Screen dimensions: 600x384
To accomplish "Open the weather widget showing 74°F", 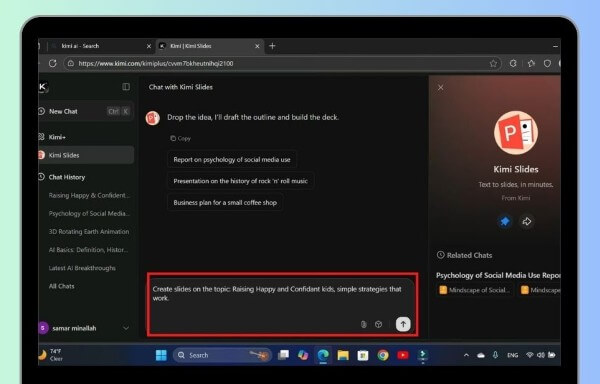I will click(51, 355).
